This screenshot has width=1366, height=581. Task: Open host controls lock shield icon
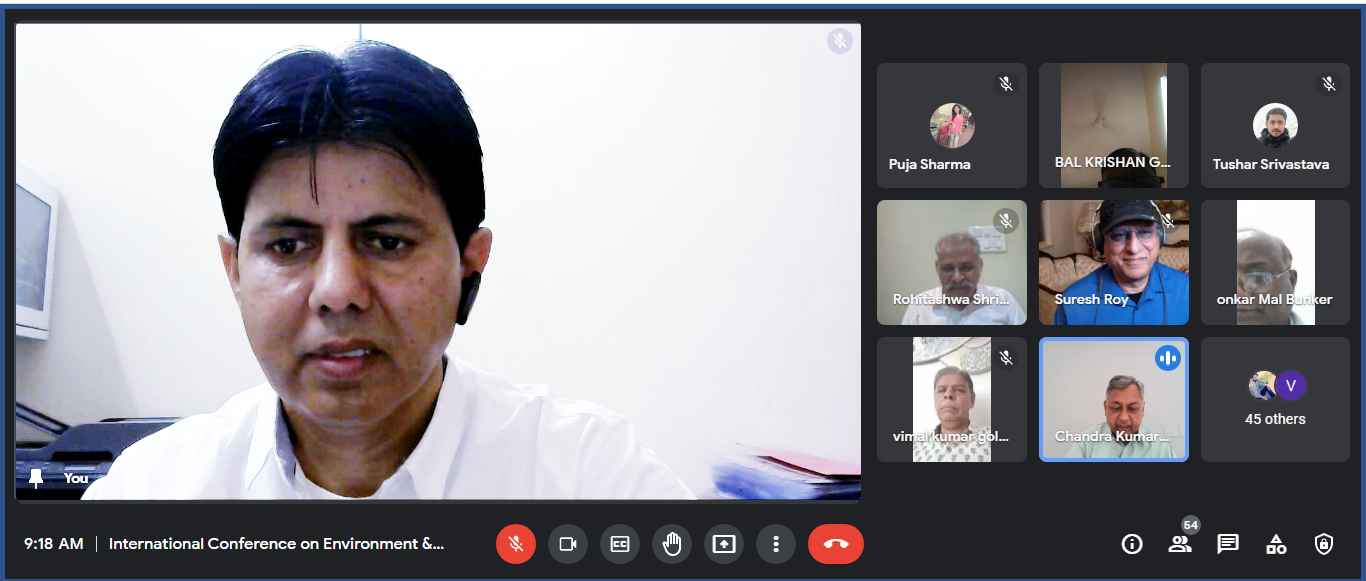1324,544
